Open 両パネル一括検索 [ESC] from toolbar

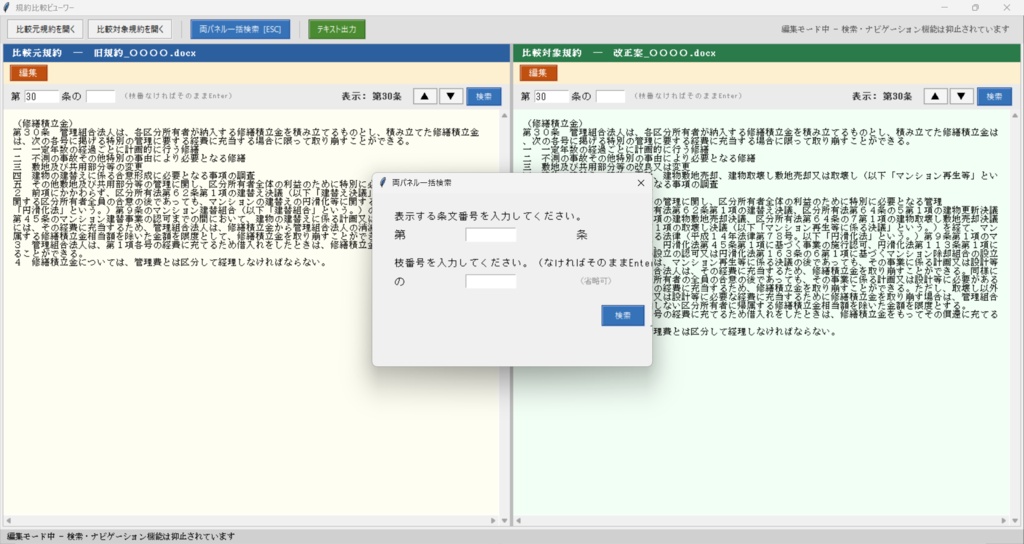pyautogui.click(x=240, y=29)
